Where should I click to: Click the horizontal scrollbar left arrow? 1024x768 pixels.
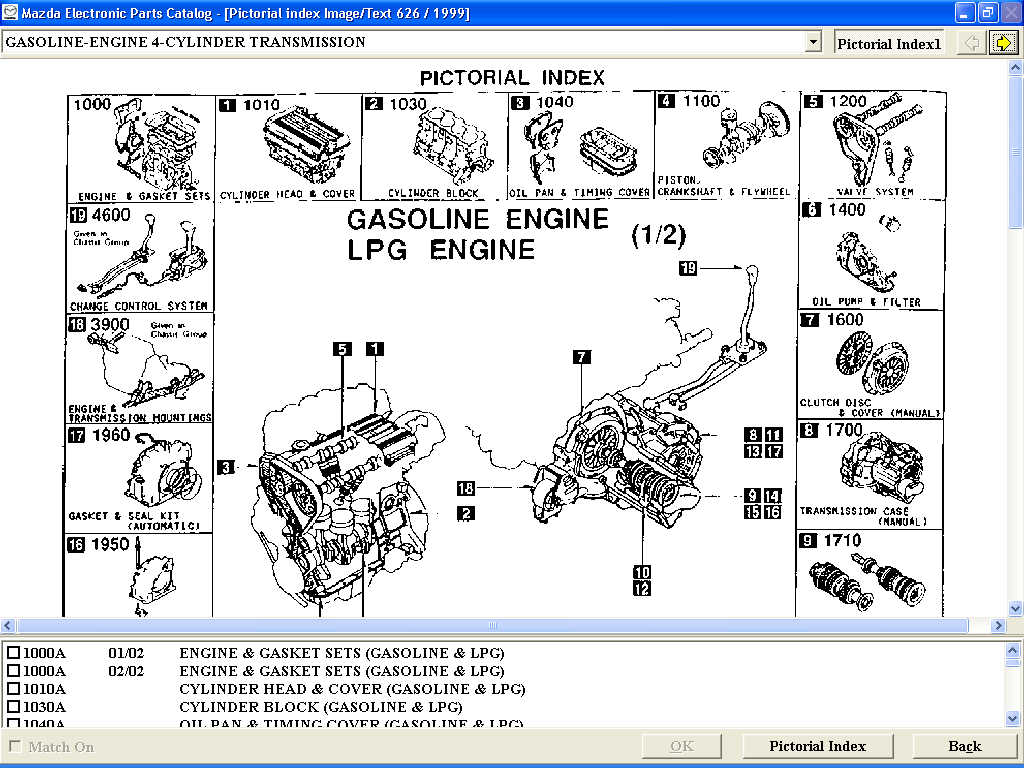(8, 625)
